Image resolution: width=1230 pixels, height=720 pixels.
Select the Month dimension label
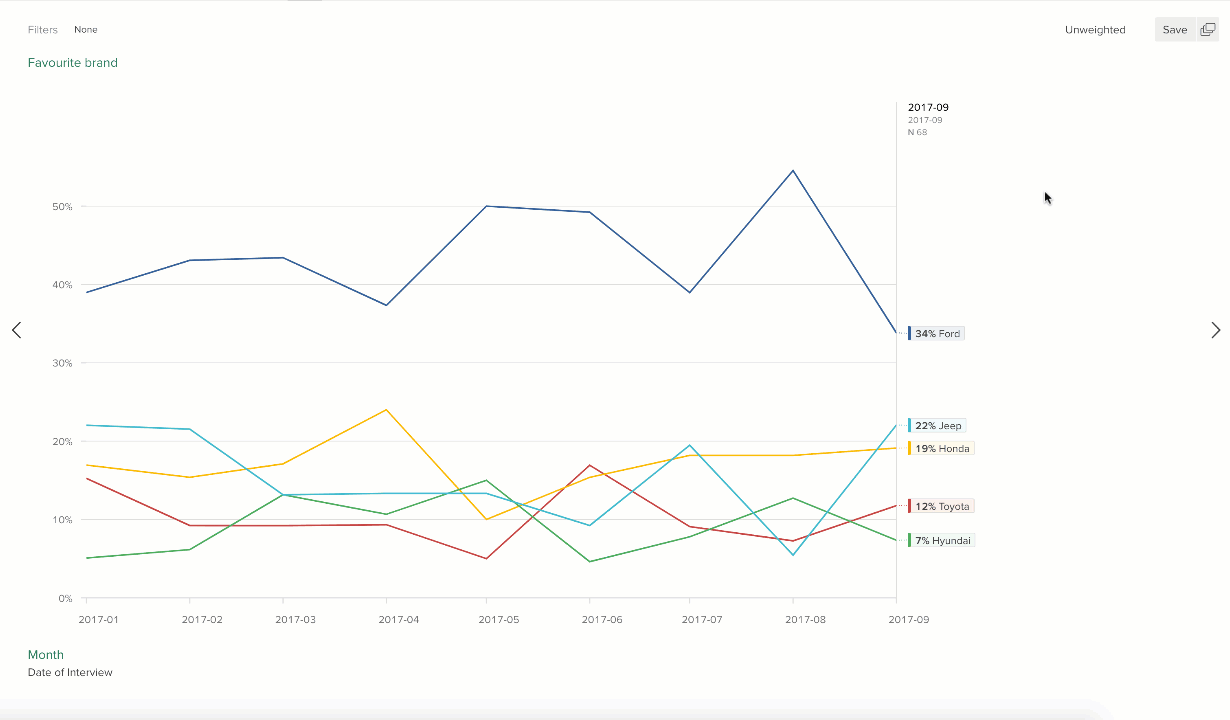click(46, 654)
